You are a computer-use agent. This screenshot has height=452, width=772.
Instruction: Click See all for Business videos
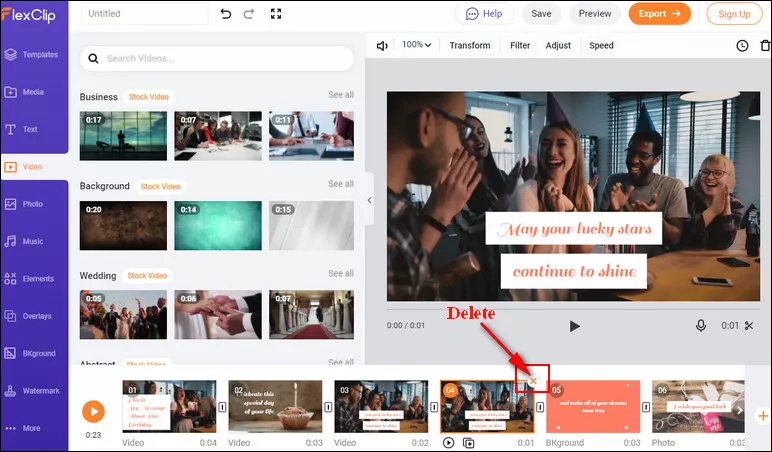(x=341, y=95)
